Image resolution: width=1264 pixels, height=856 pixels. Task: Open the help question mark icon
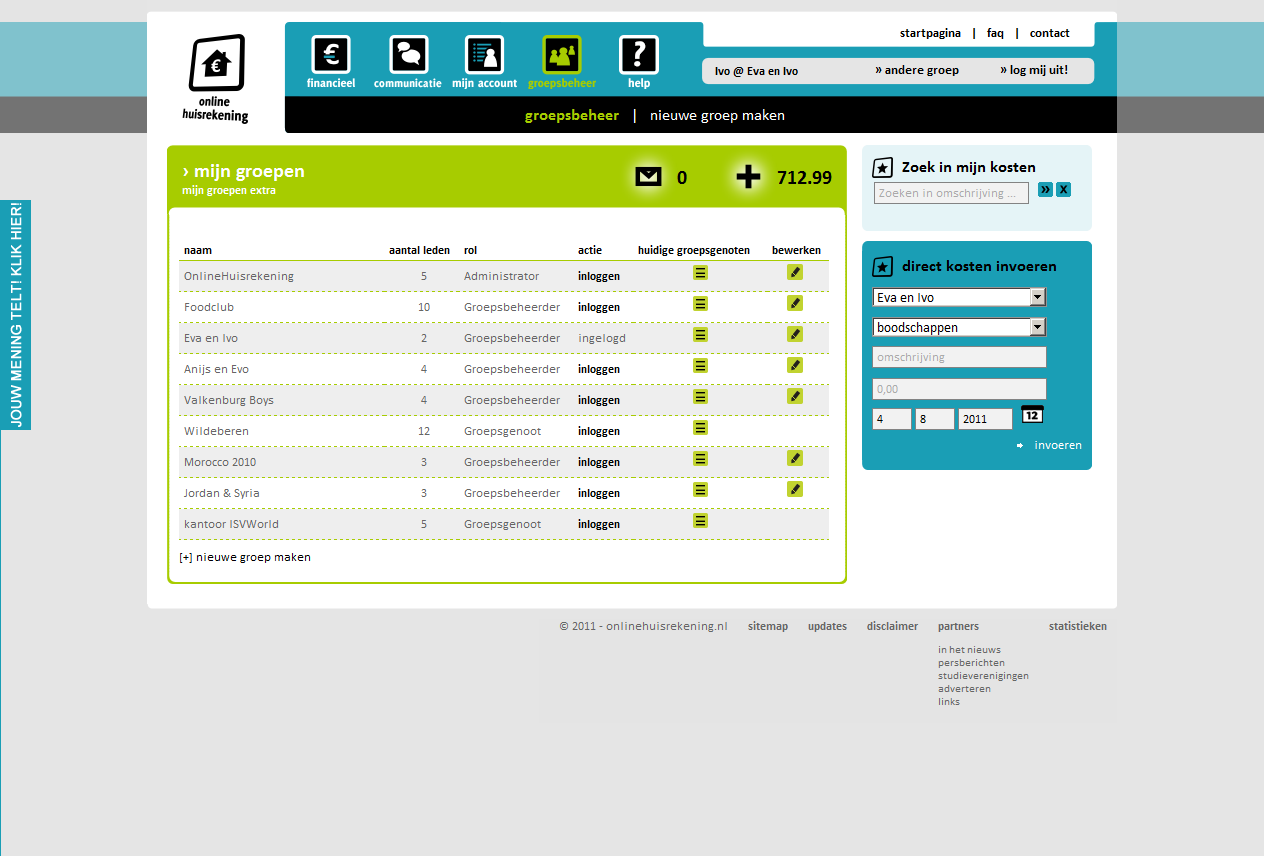click(x=639, y=55)
